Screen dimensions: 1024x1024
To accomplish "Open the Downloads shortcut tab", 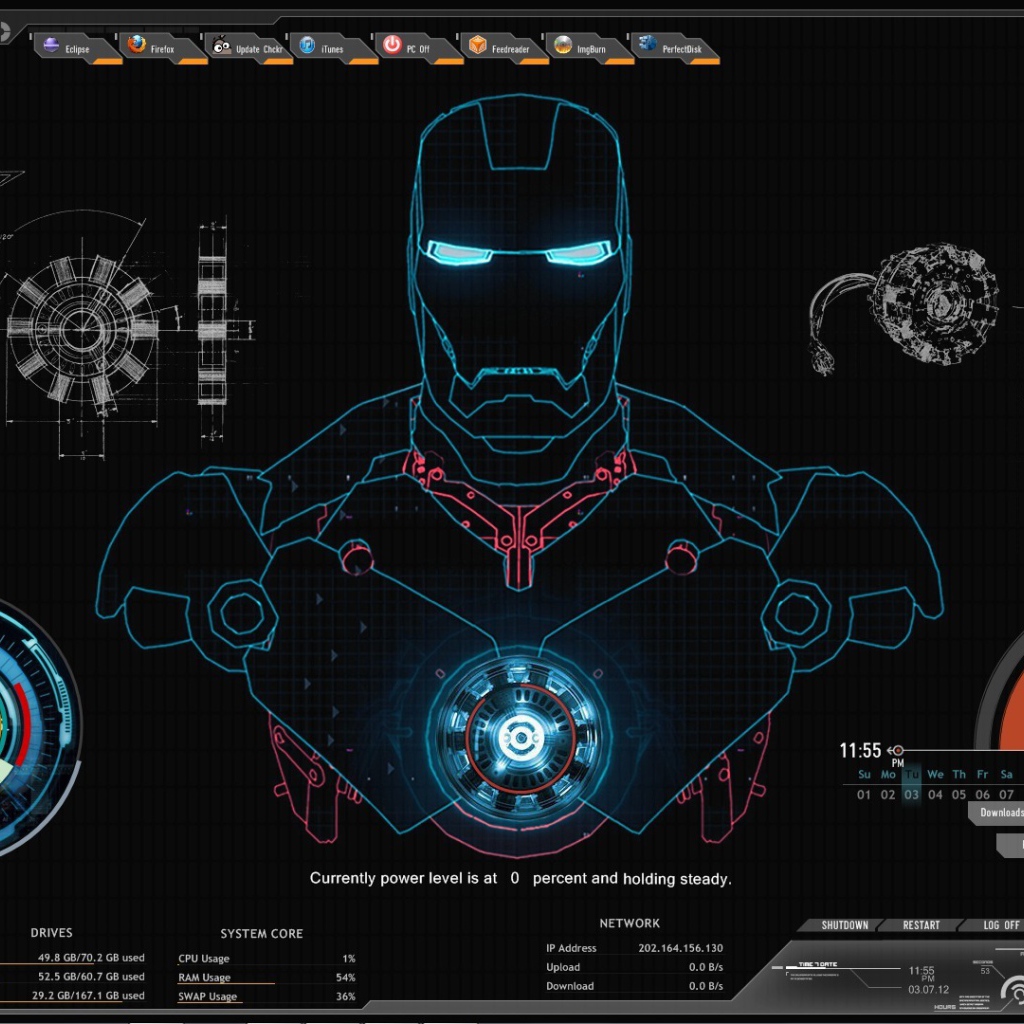I will point(1000,813).
